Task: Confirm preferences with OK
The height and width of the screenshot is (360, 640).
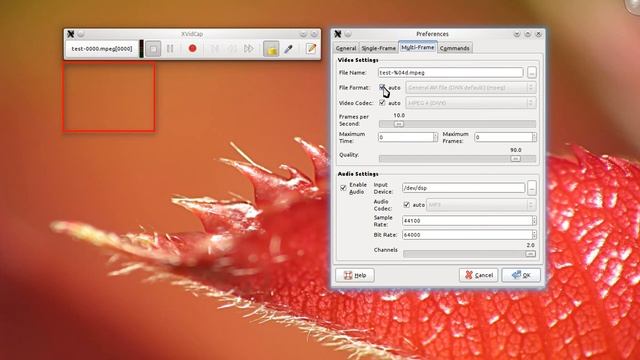Action: click(x=521, y=275)
